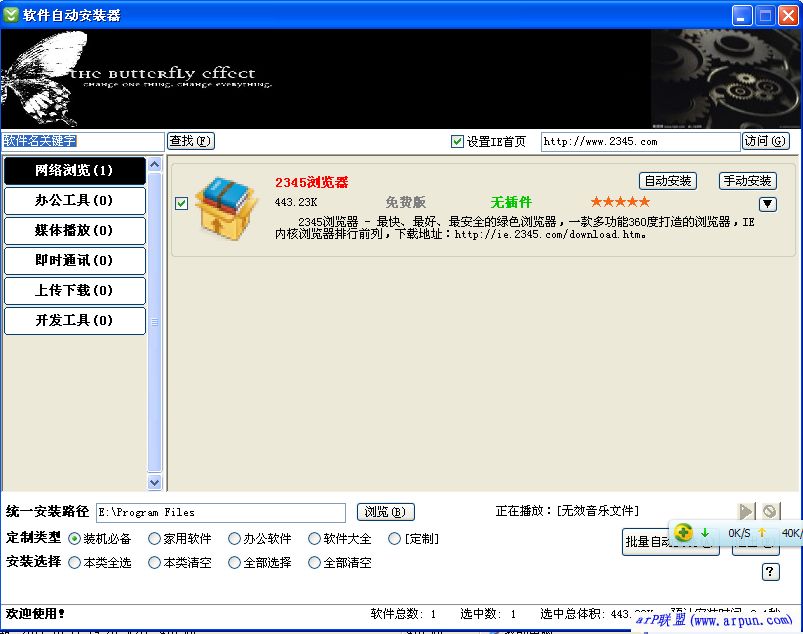Screen dimensions: 803x634
Task: Select the 开发工具 category
Action: pyautogui.click(x=74, y=321)
